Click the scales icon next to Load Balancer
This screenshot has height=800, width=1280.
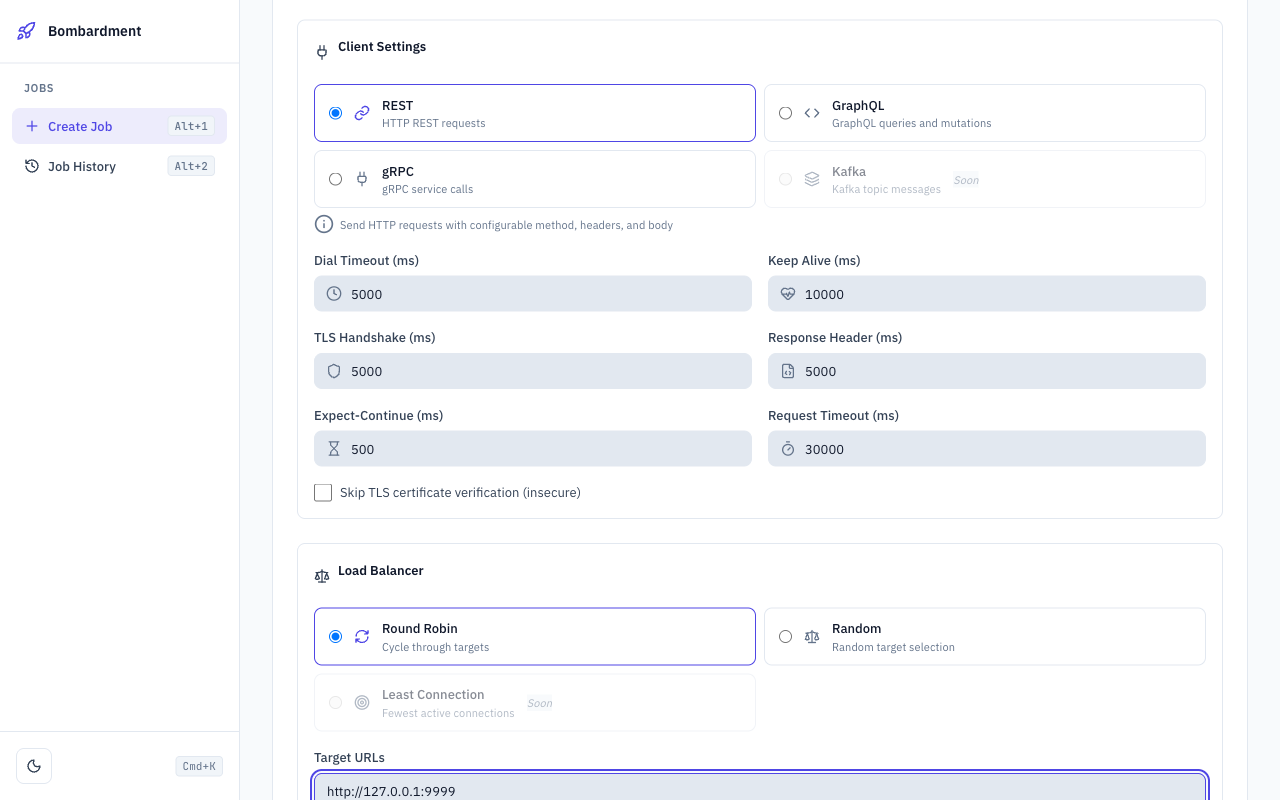[x=321, y=576]
